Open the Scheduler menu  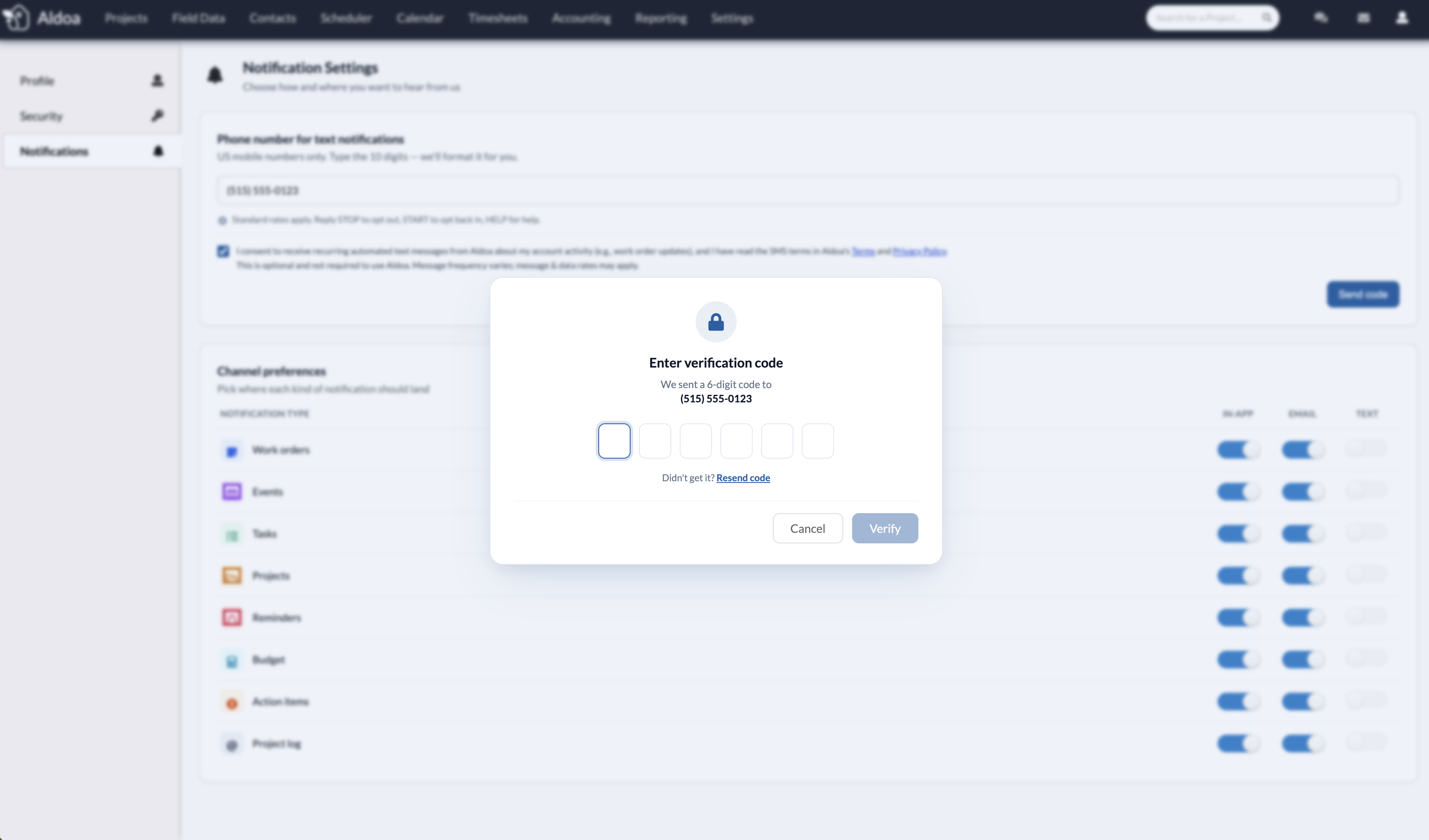point(346,18)
